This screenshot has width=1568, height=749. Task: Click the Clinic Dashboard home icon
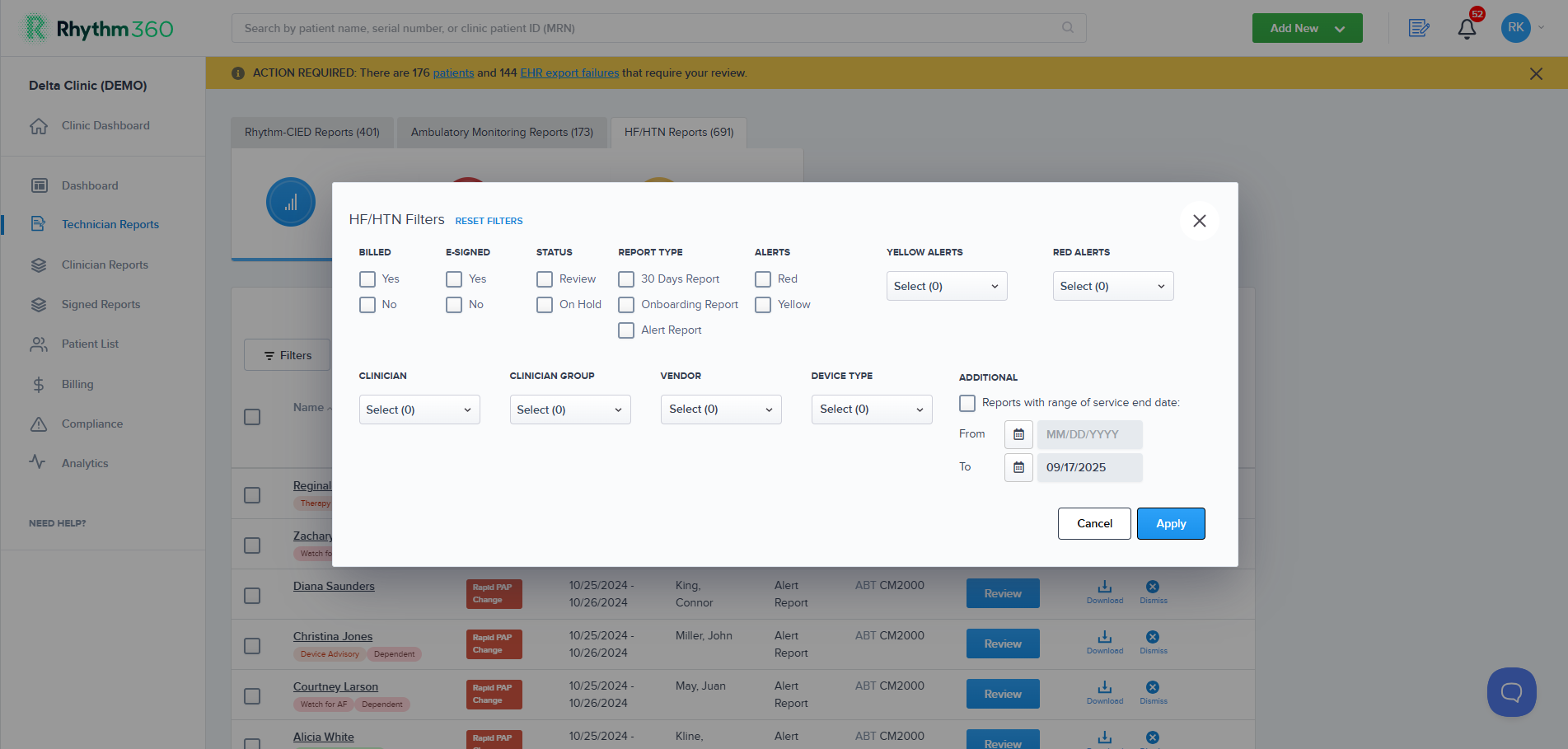(39, 126)
